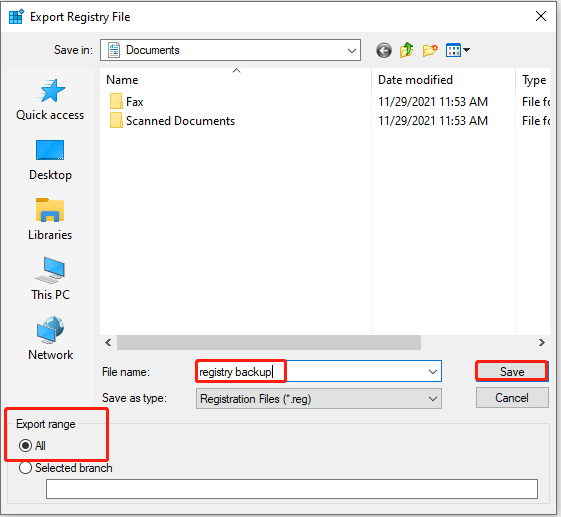Screen dimensions: 561x517
Task: Open the Save as type dropdown
Action: tap(318, 399)
